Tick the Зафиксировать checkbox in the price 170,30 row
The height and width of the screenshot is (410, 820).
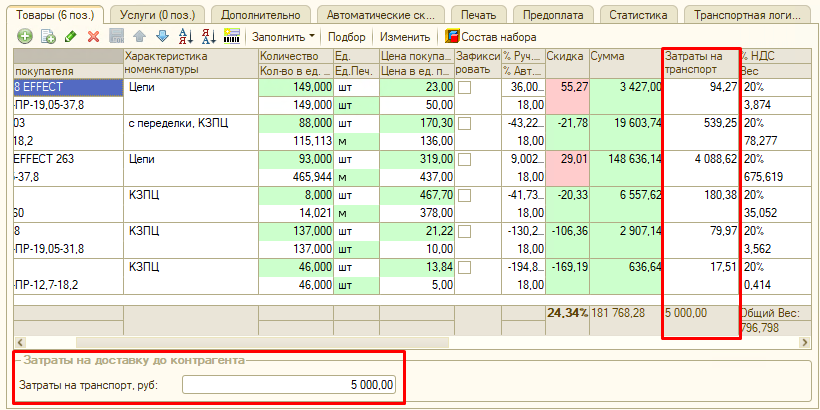coord(464,123)
